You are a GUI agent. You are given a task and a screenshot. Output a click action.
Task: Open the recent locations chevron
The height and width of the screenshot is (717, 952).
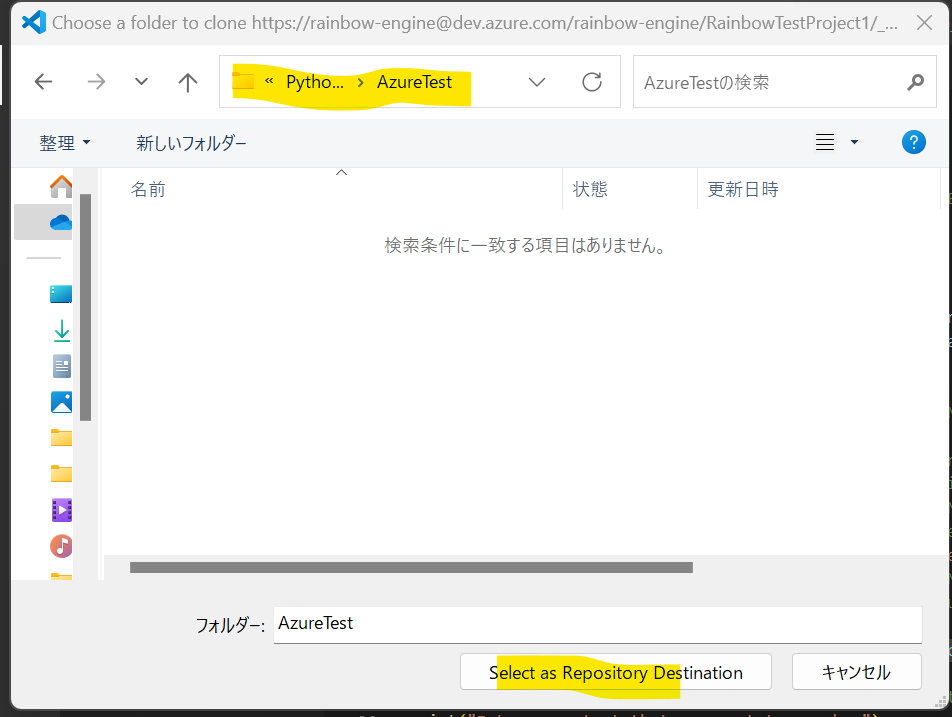(141, 81)
